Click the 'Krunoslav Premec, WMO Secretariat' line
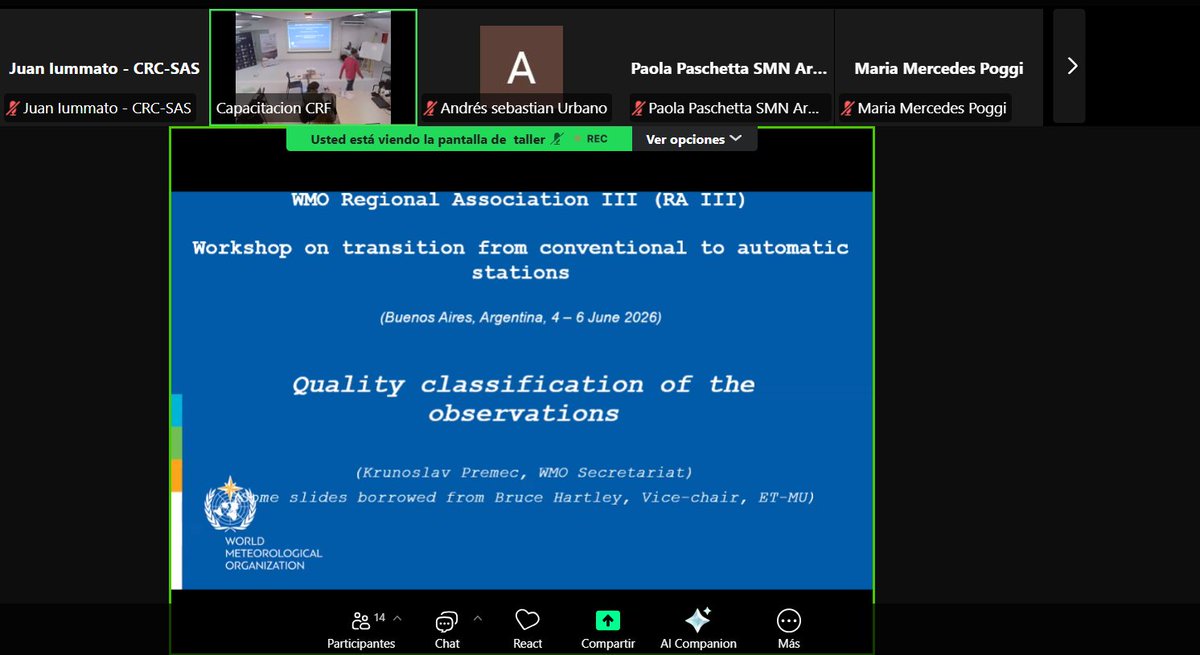This screenshot has width=1200, height=655. [523, 472]
